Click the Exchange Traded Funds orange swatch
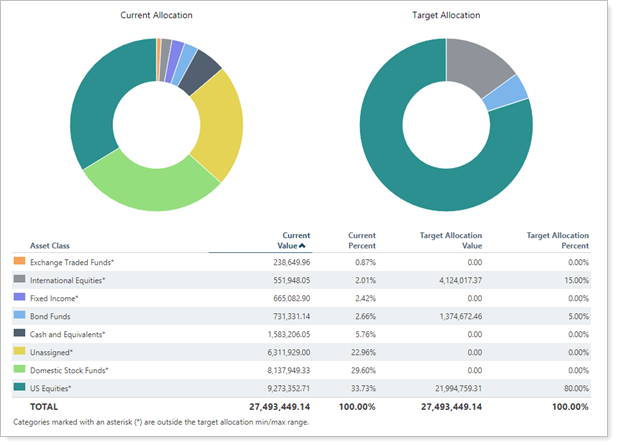The height and width of the screenshot is (446, 617). click(20, 261)
